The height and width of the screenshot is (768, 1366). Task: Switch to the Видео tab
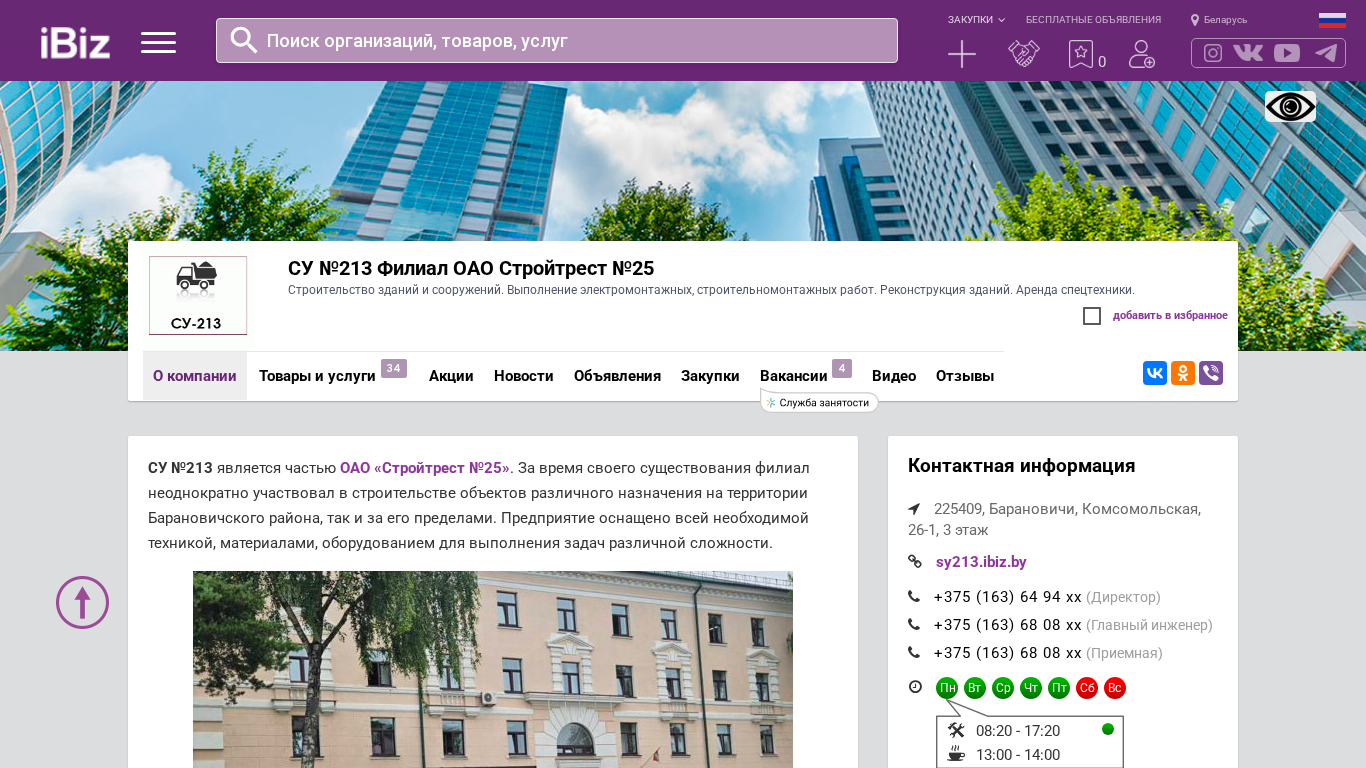click(x=894, y=376)
